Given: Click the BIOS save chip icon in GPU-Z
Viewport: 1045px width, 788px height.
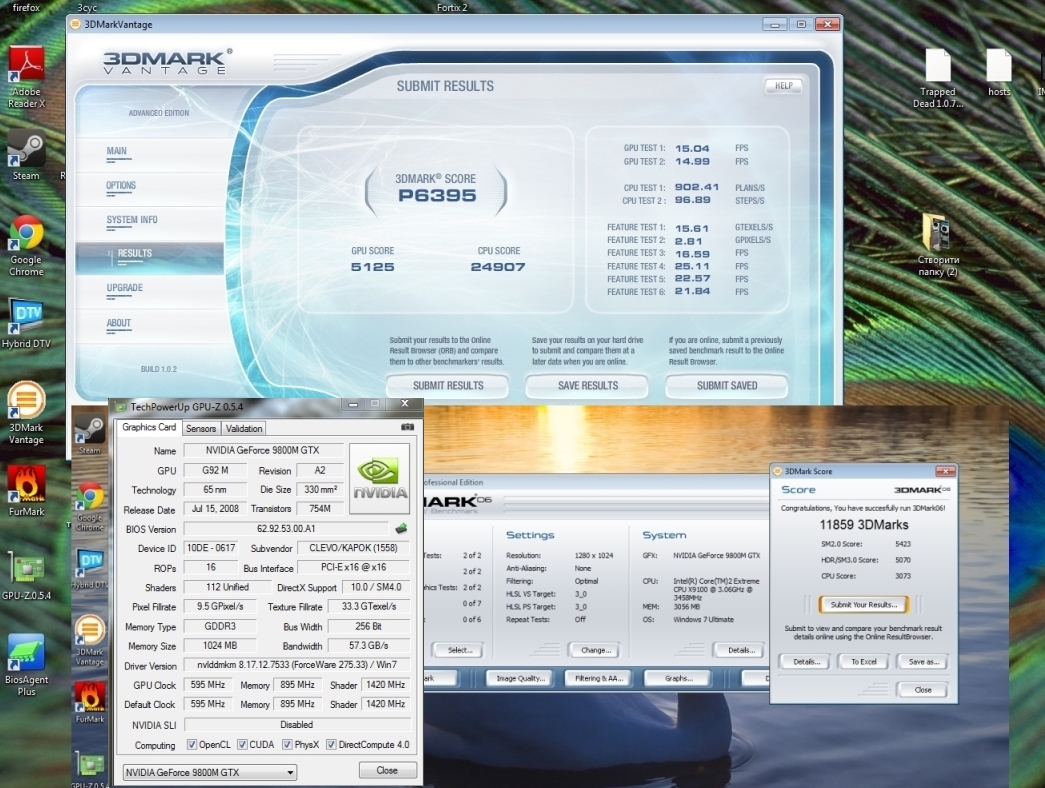Looking at the screenshot, I should [401, 529].
